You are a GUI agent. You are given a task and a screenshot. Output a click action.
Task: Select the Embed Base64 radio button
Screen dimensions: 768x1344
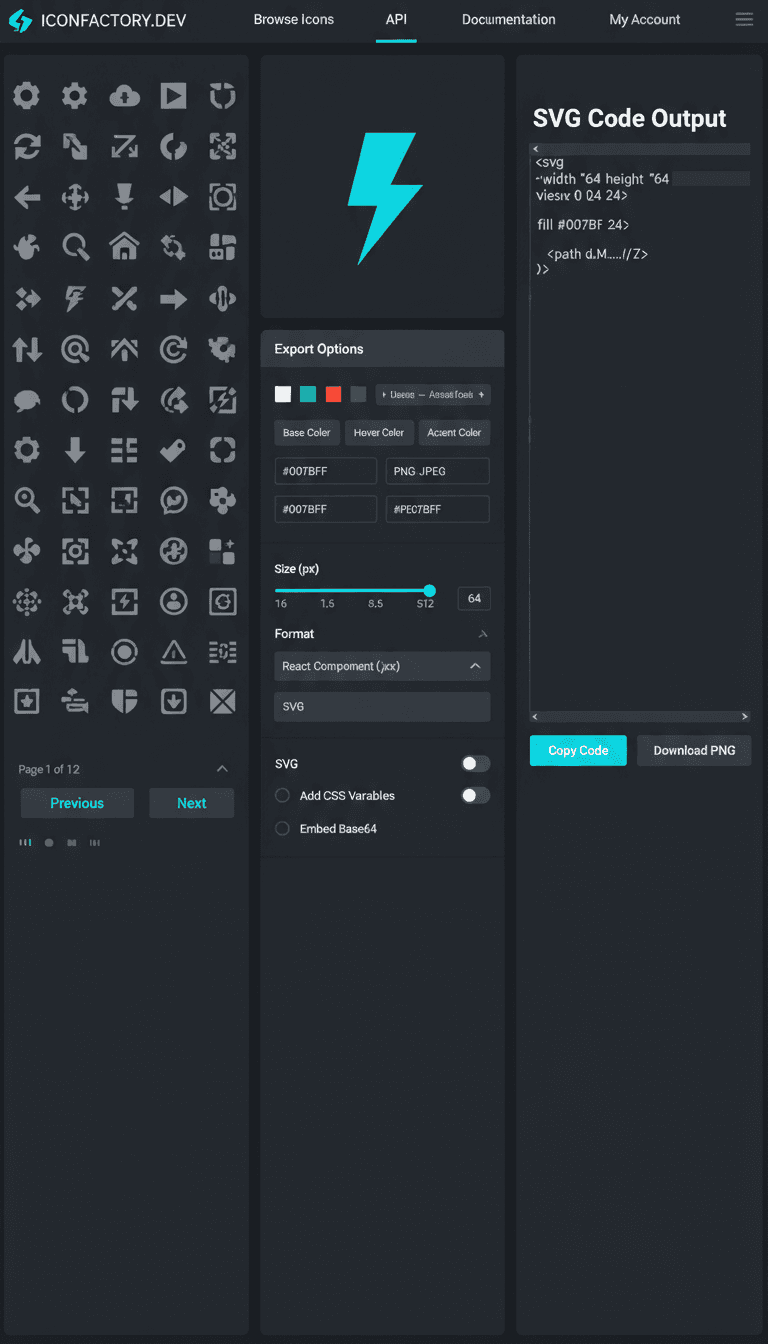[283, 829]
